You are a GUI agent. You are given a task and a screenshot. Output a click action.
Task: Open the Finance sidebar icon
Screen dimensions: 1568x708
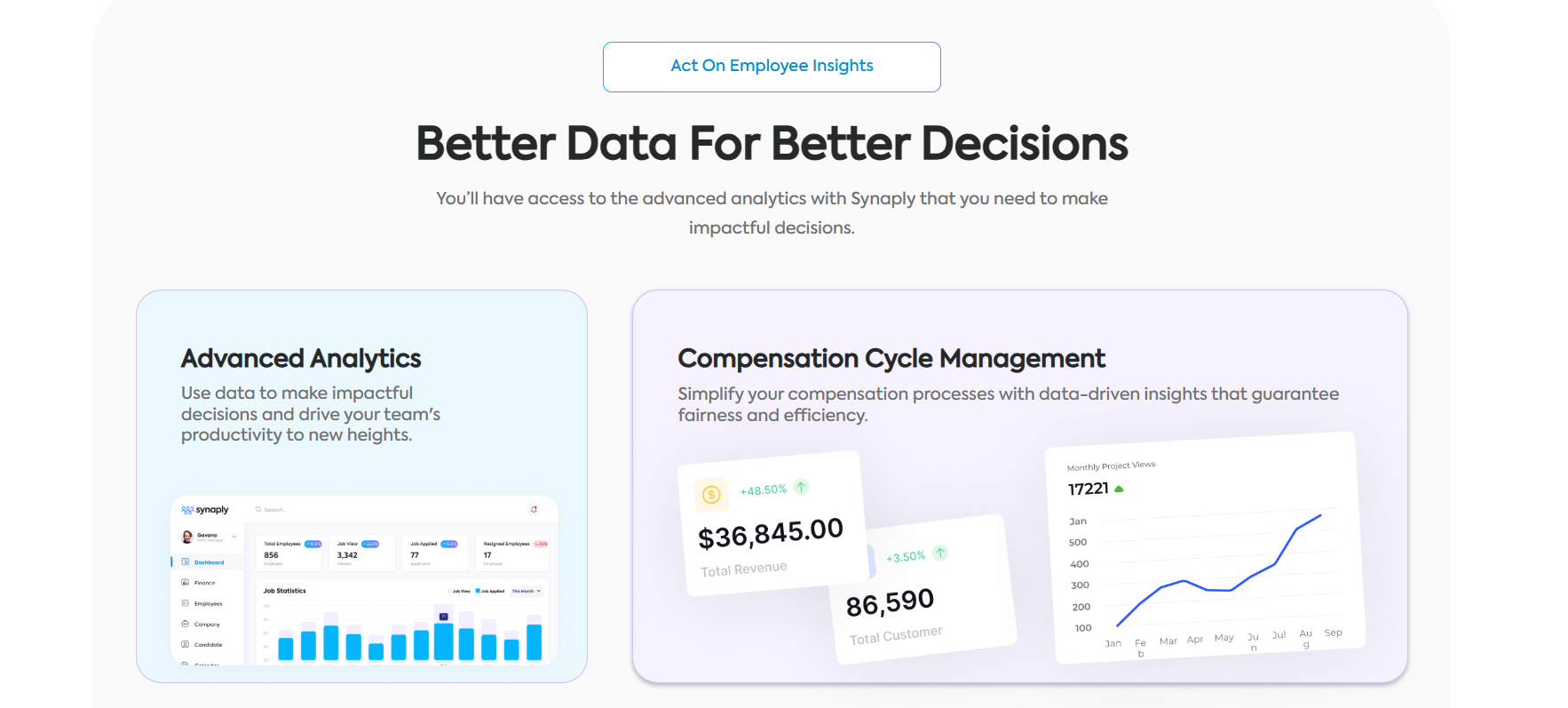click(x=186, y=583)
